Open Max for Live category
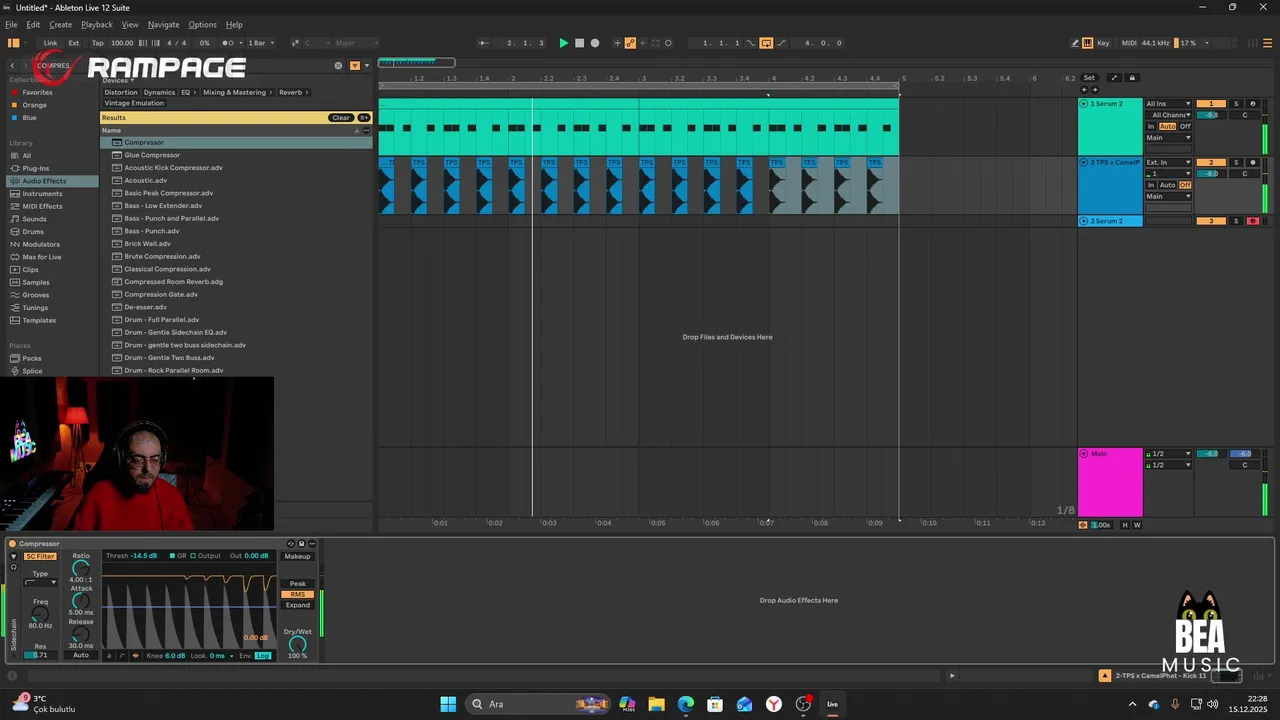 pos(41,257)
